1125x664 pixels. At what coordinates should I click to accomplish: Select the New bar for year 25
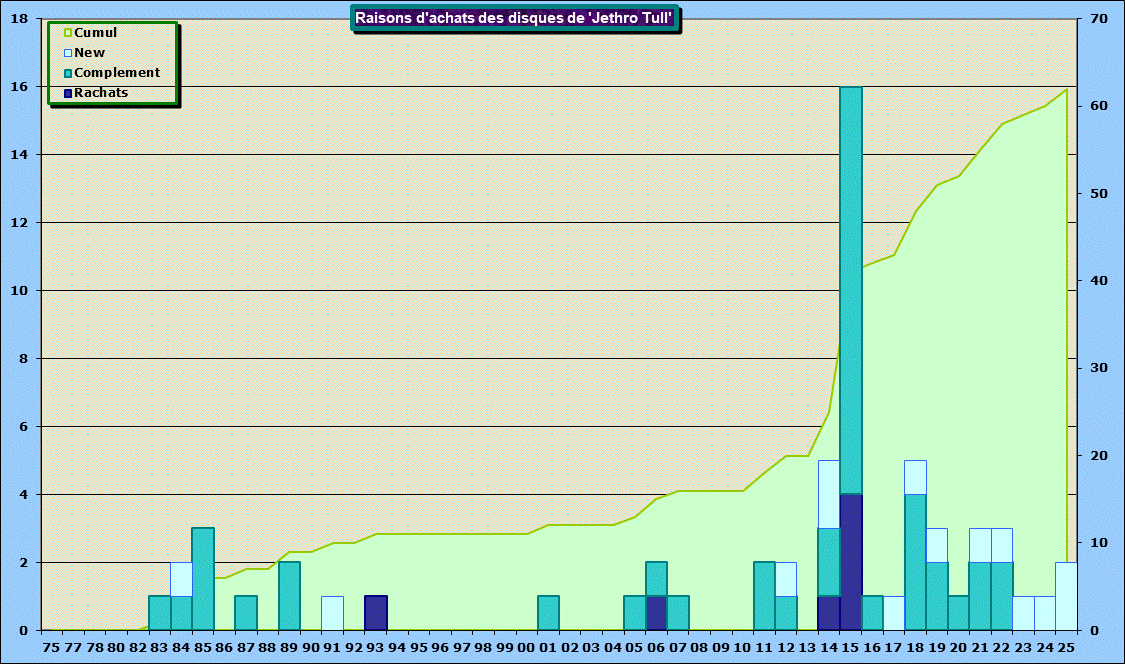[x=1066, y=596]
